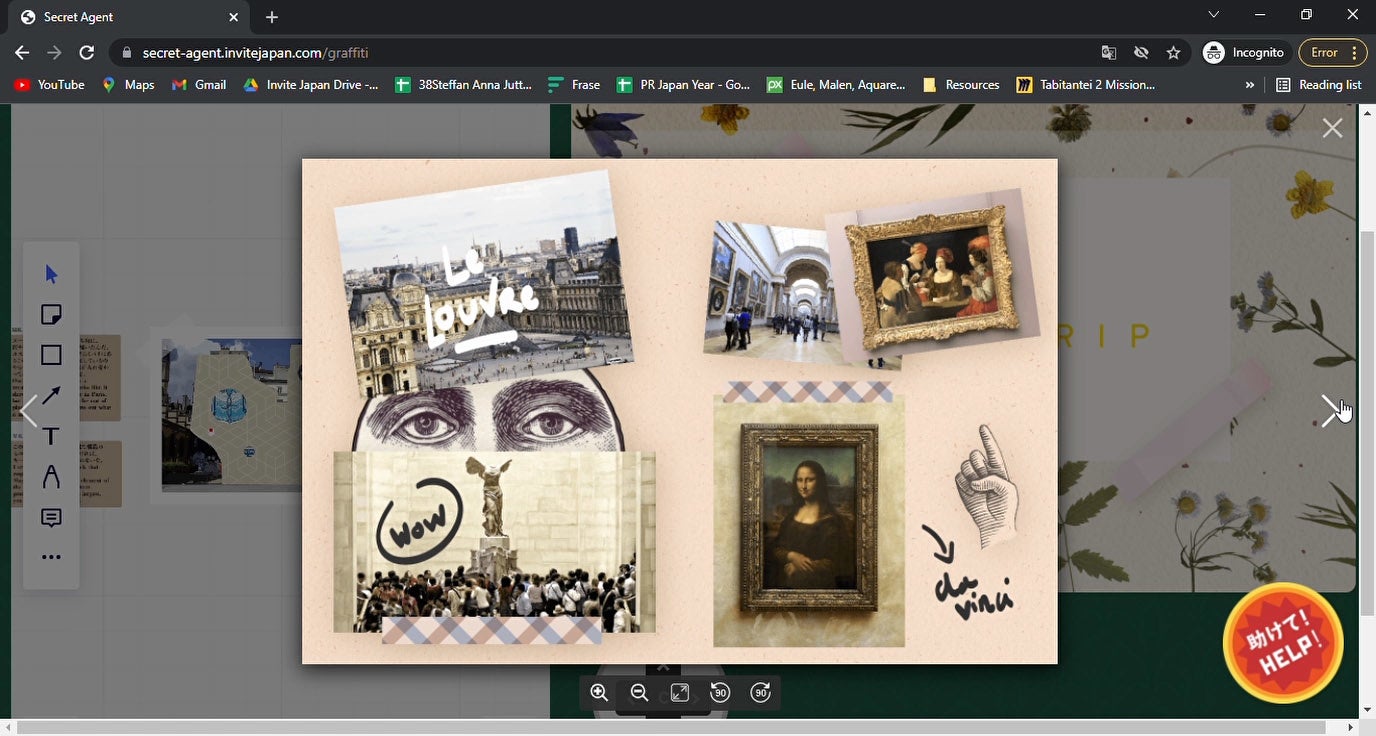
Task: Select the comment tool
Action: tap(51, 518)
